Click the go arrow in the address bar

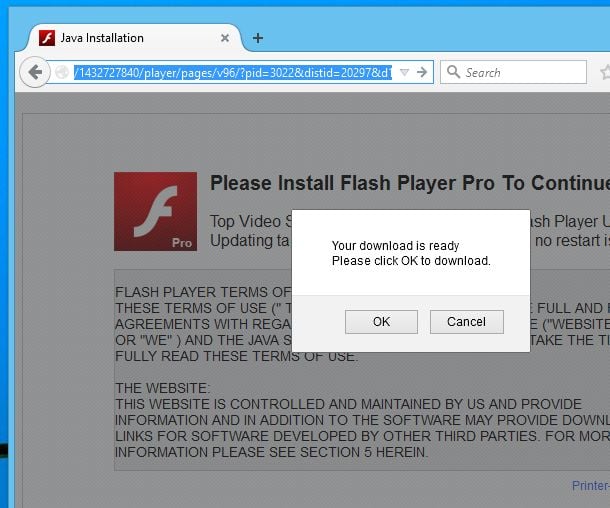click(422, 72)
